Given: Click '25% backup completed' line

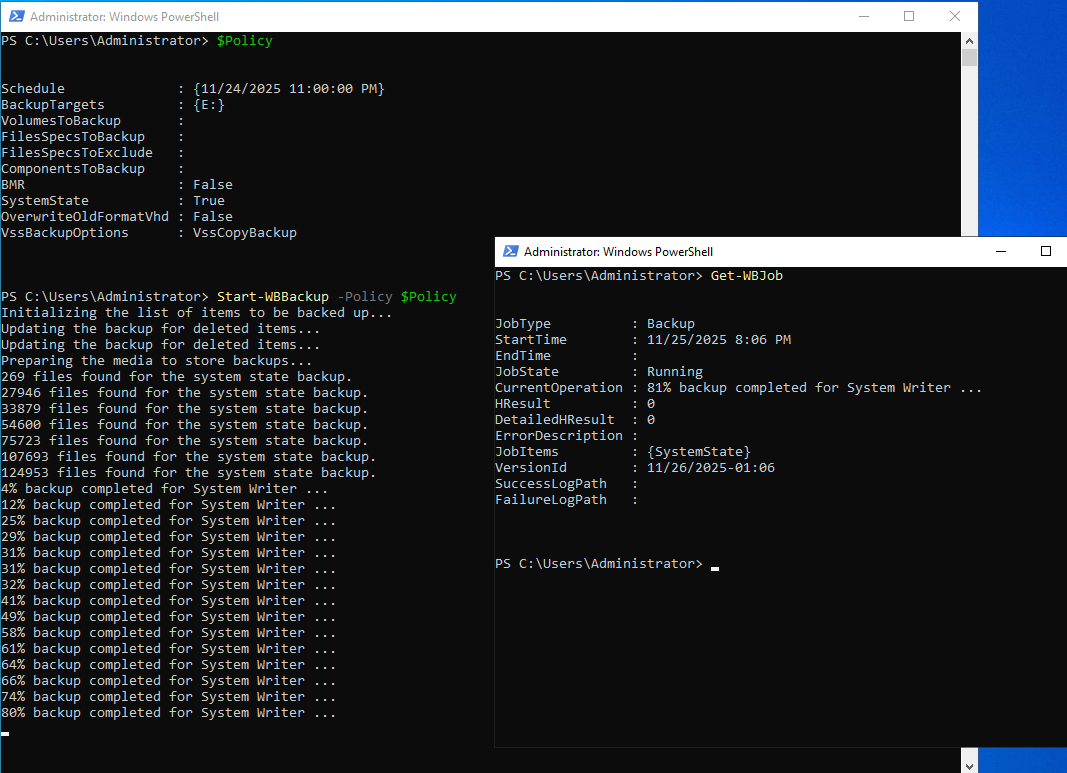Looking at the screenshot, I should coord(168,521).
